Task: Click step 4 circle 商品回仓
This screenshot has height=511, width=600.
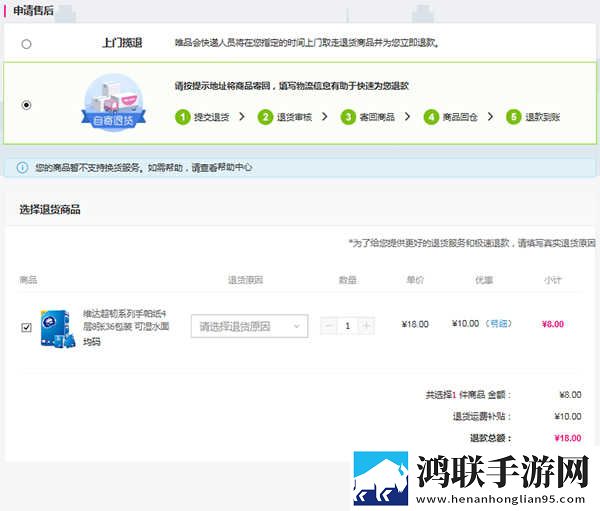Action: point(431,117)
